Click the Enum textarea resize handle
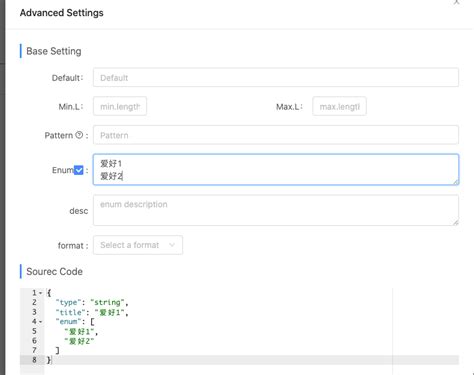474x375 pixels. (456, 182)
